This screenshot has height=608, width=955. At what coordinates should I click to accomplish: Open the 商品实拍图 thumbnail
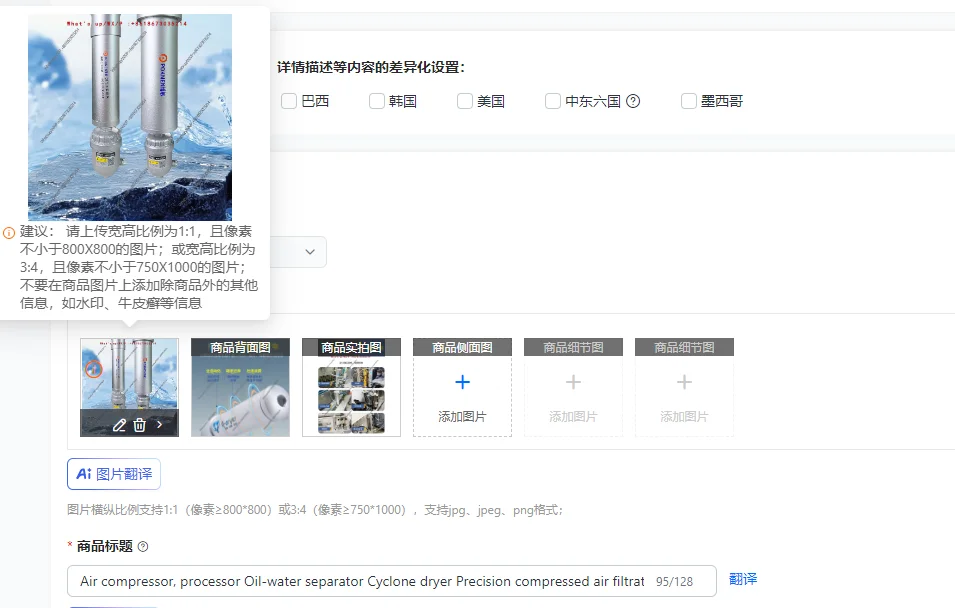(351, 387)
